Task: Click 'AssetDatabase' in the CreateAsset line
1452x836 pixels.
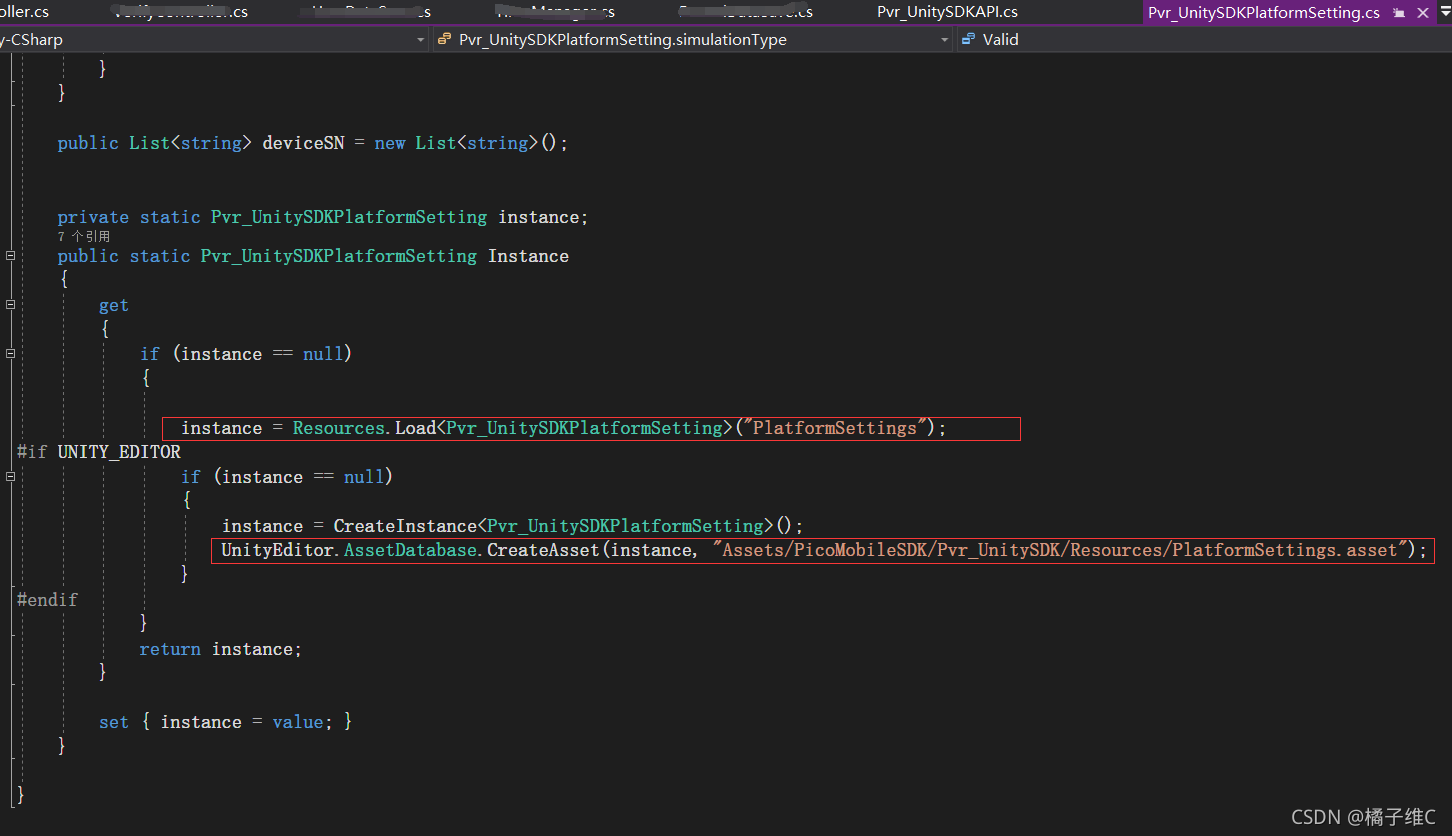Action: coord(410,550)
